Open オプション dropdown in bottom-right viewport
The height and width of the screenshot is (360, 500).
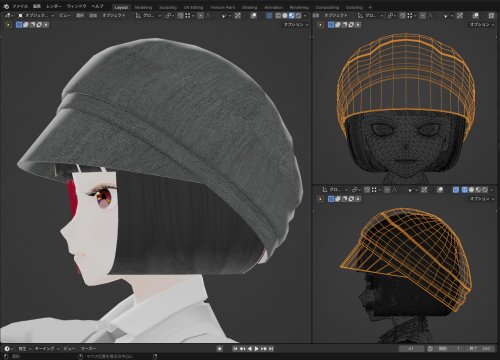(482, 199)
